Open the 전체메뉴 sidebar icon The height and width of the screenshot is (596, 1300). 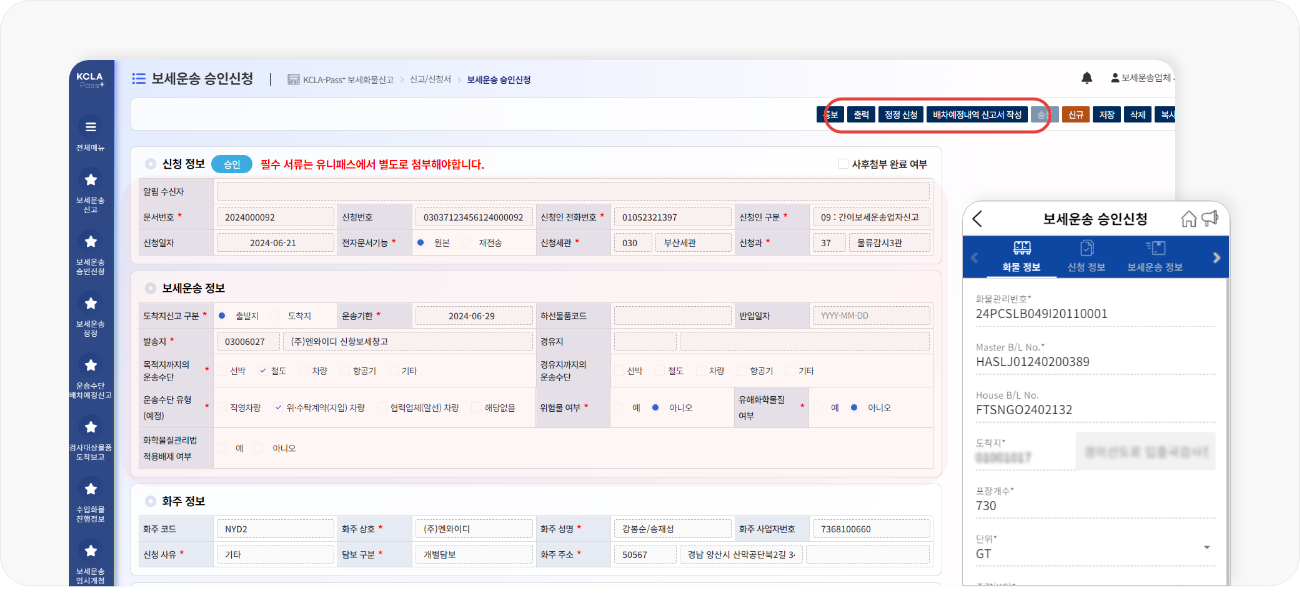91,127
